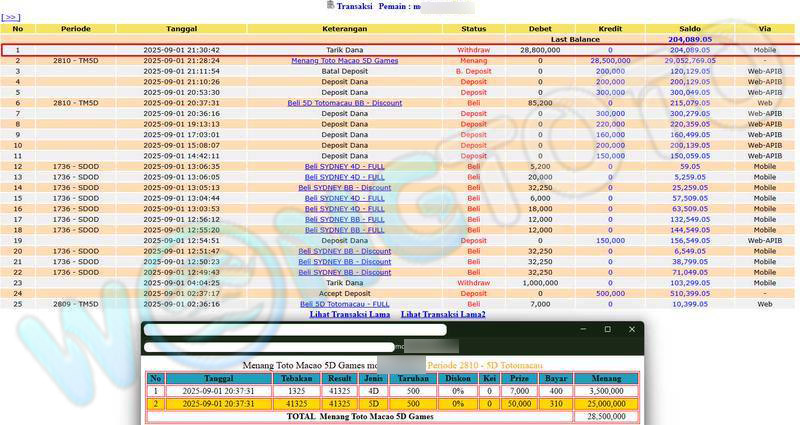The width and height of the screenshot is (800, 425).
Task: Minimize the winnings detail popup window
Action: tap(581, 329)
